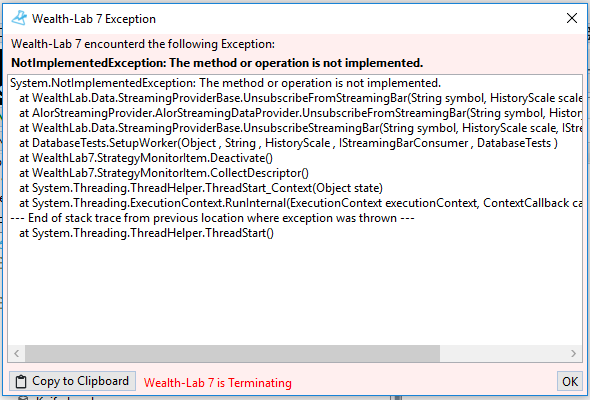The height and width of the screenshot is (400, 590).
Task: Click the 'End of stack trace' separator line
Action: [212, 218]
